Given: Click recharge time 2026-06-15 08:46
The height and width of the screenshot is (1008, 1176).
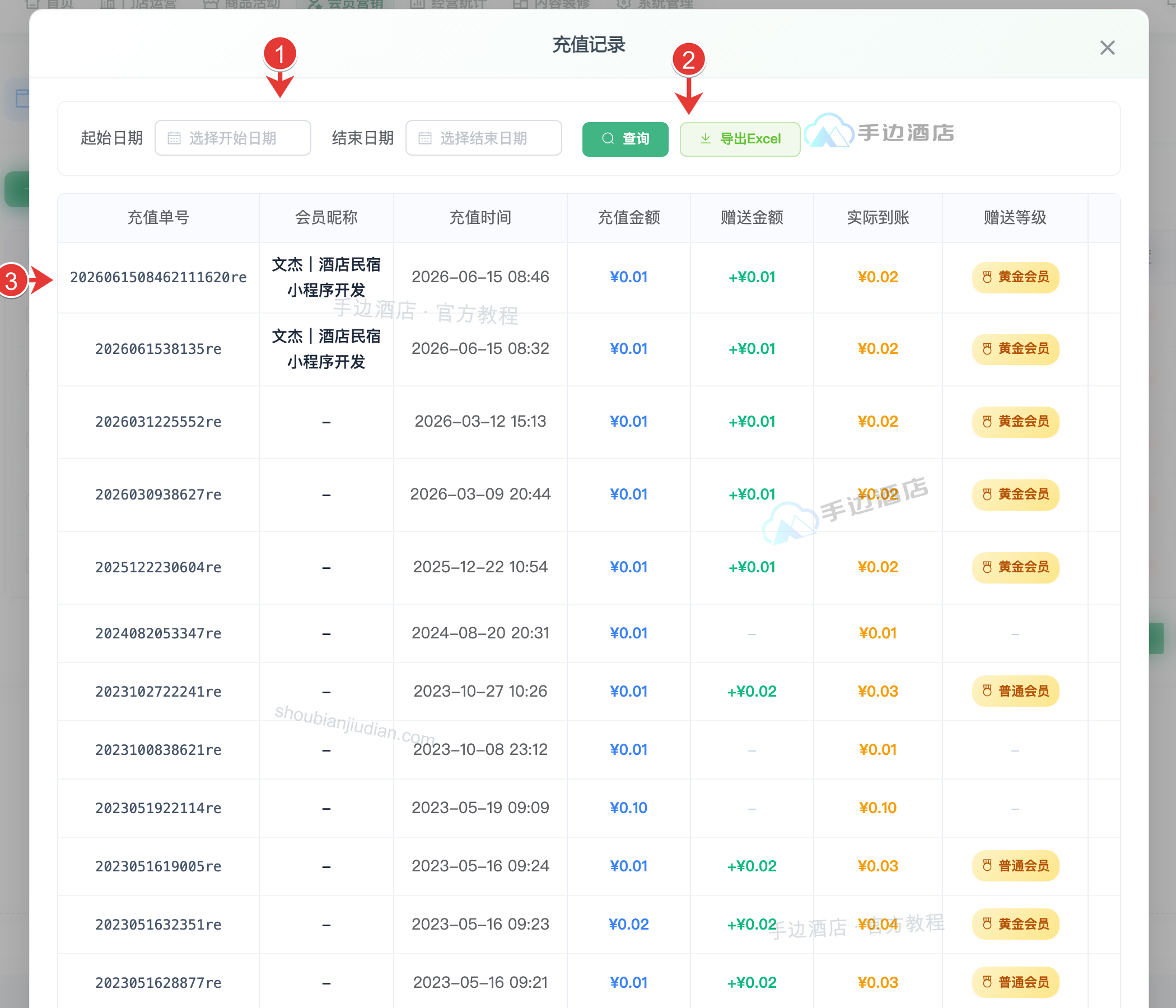Looking at the screenshot, I should (x=480, y=277).
